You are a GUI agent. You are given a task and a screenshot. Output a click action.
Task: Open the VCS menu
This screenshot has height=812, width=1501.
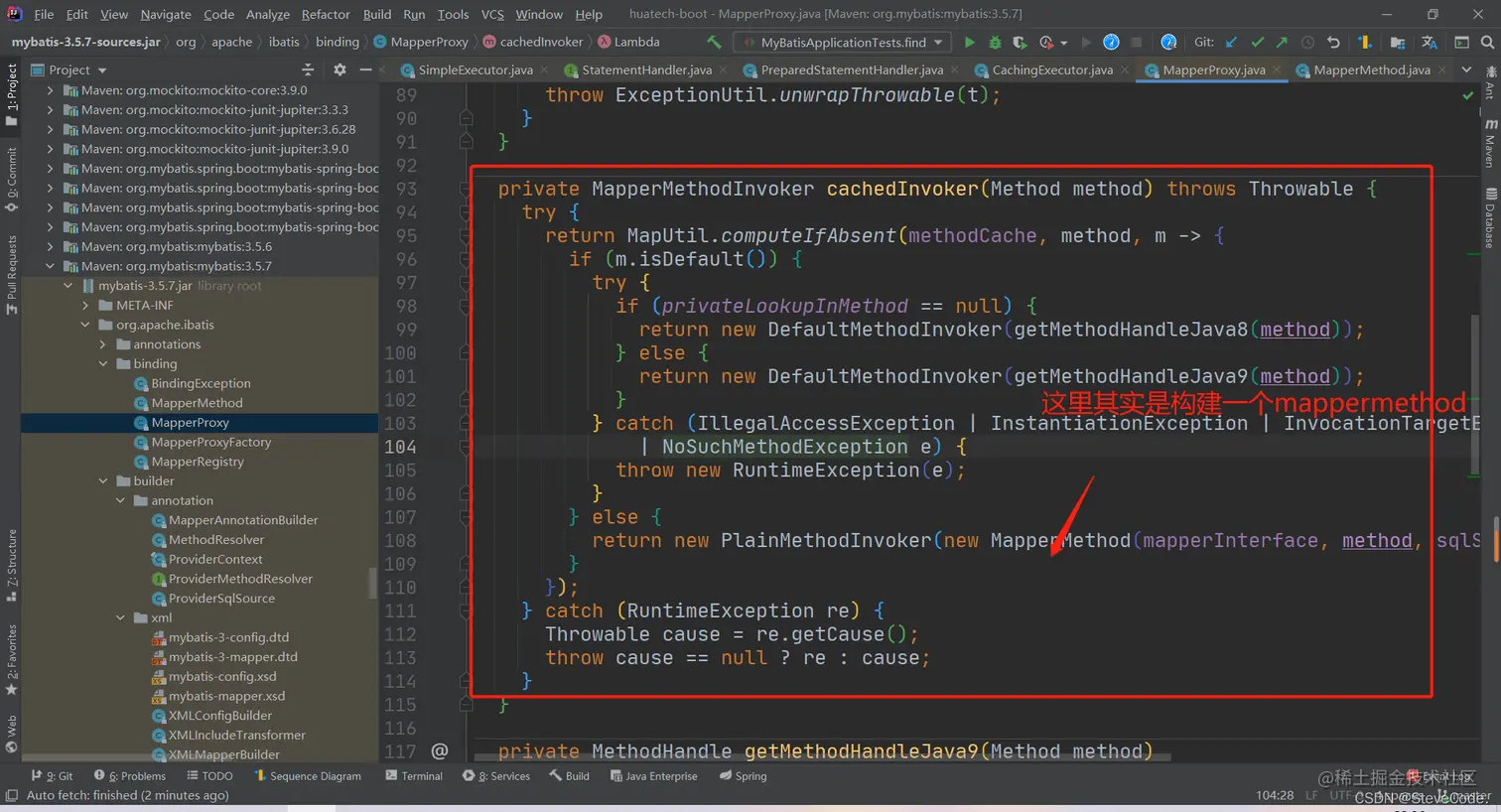492,14
